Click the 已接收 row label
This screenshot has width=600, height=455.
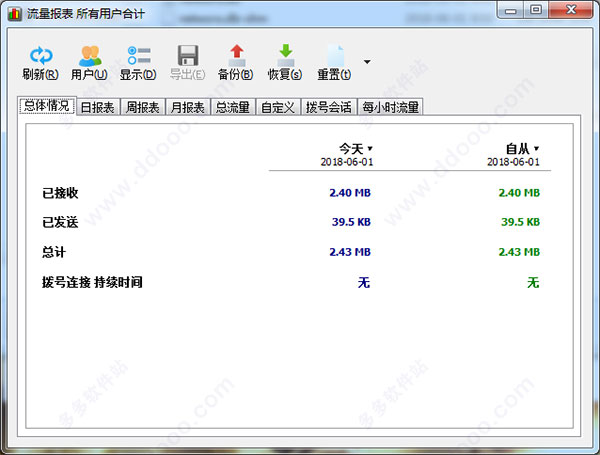[x=60, y=193]
